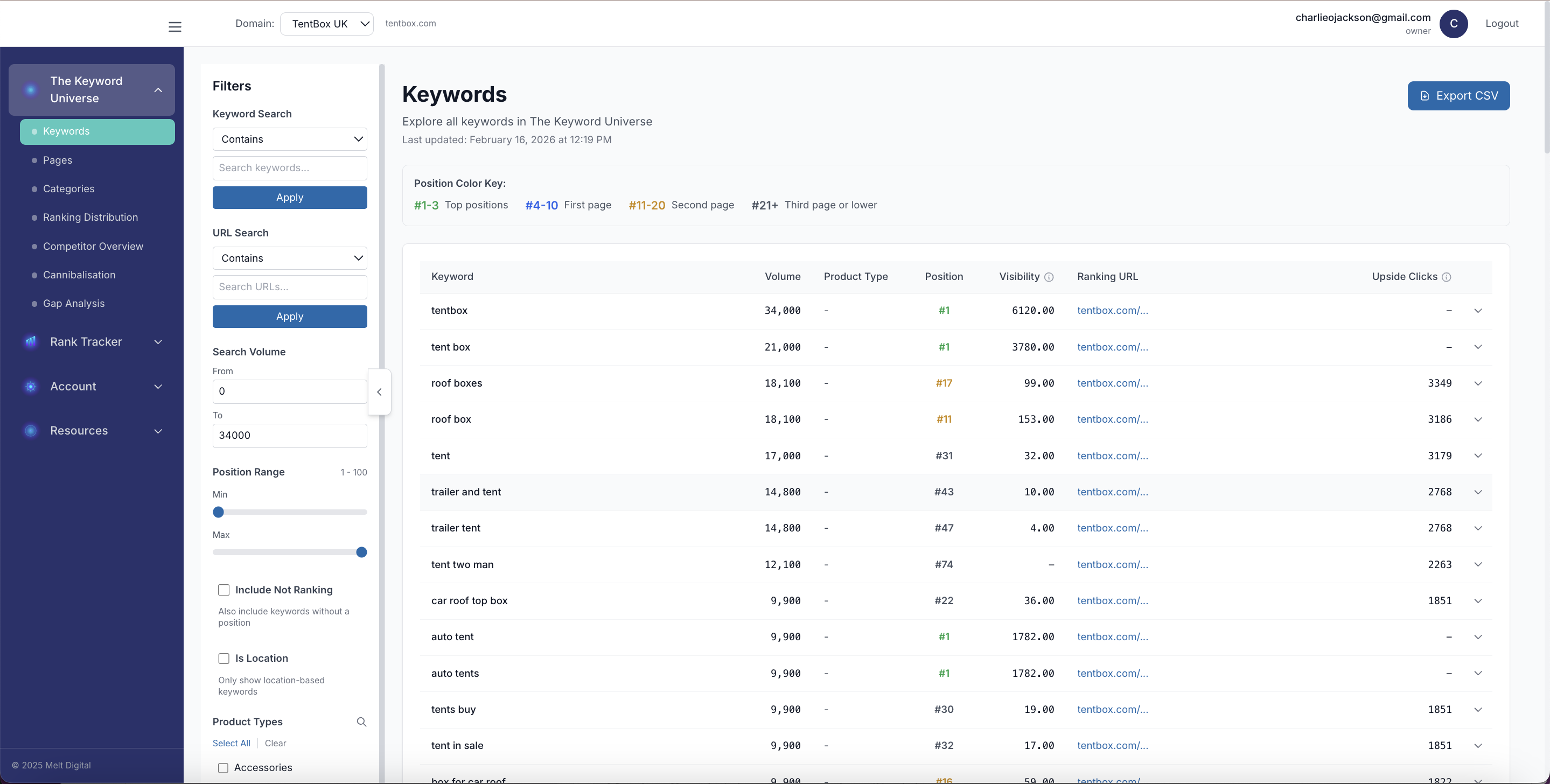This screenshot has height=784, width=1550.
Task: Click the Visibility info icon
Action: click(1049, 277)
